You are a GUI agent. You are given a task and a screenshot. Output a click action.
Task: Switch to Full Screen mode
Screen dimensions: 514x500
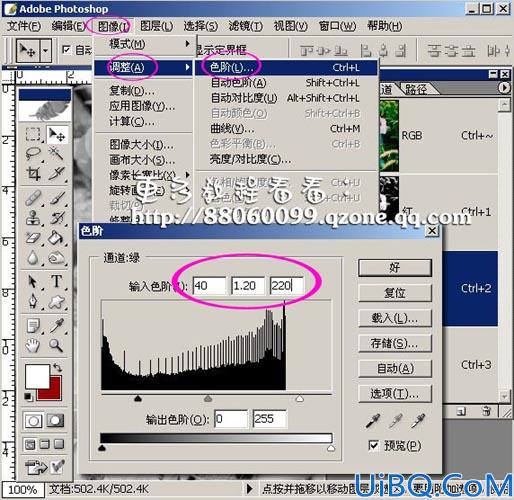(x=59, y=444)
